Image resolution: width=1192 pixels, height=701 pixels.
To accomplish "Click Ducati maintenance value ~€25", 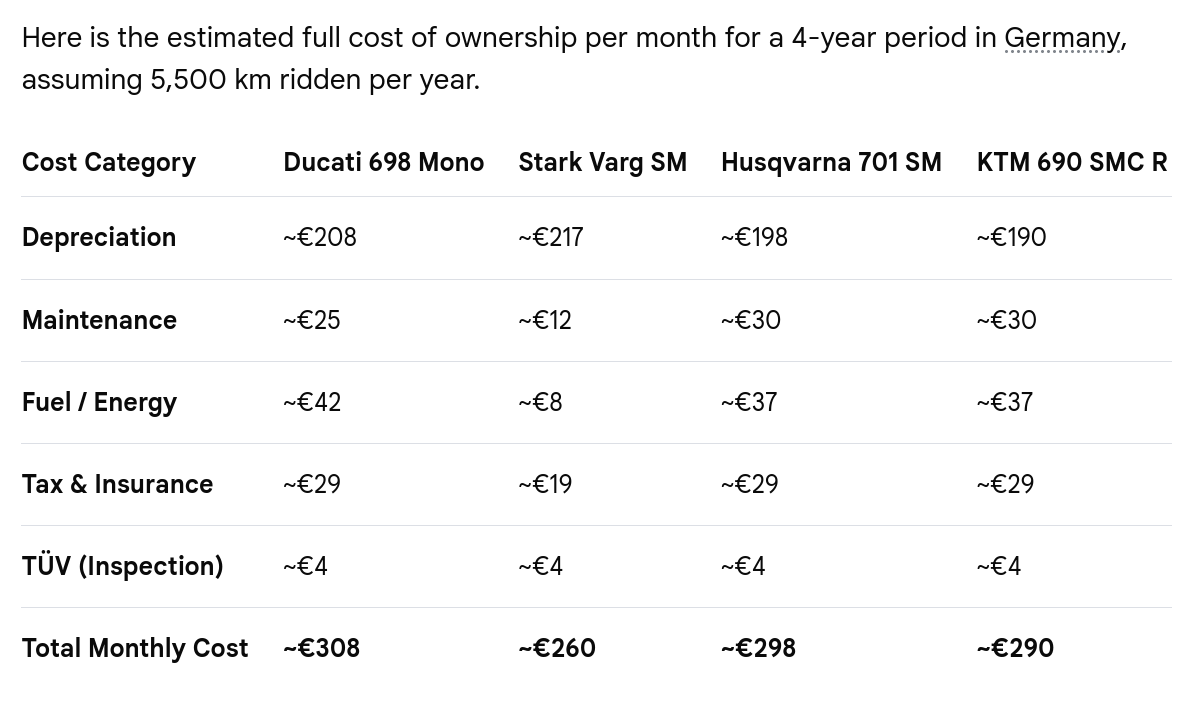I will tap(312, 320).
